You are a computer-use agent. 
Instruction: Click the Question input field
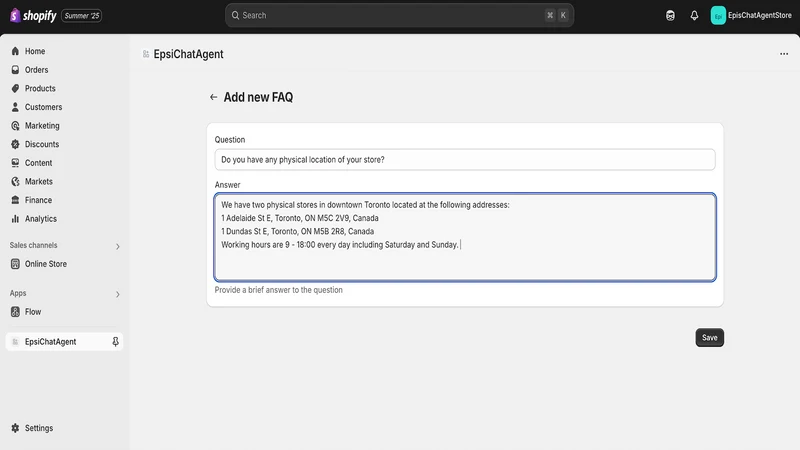(465, 160)
